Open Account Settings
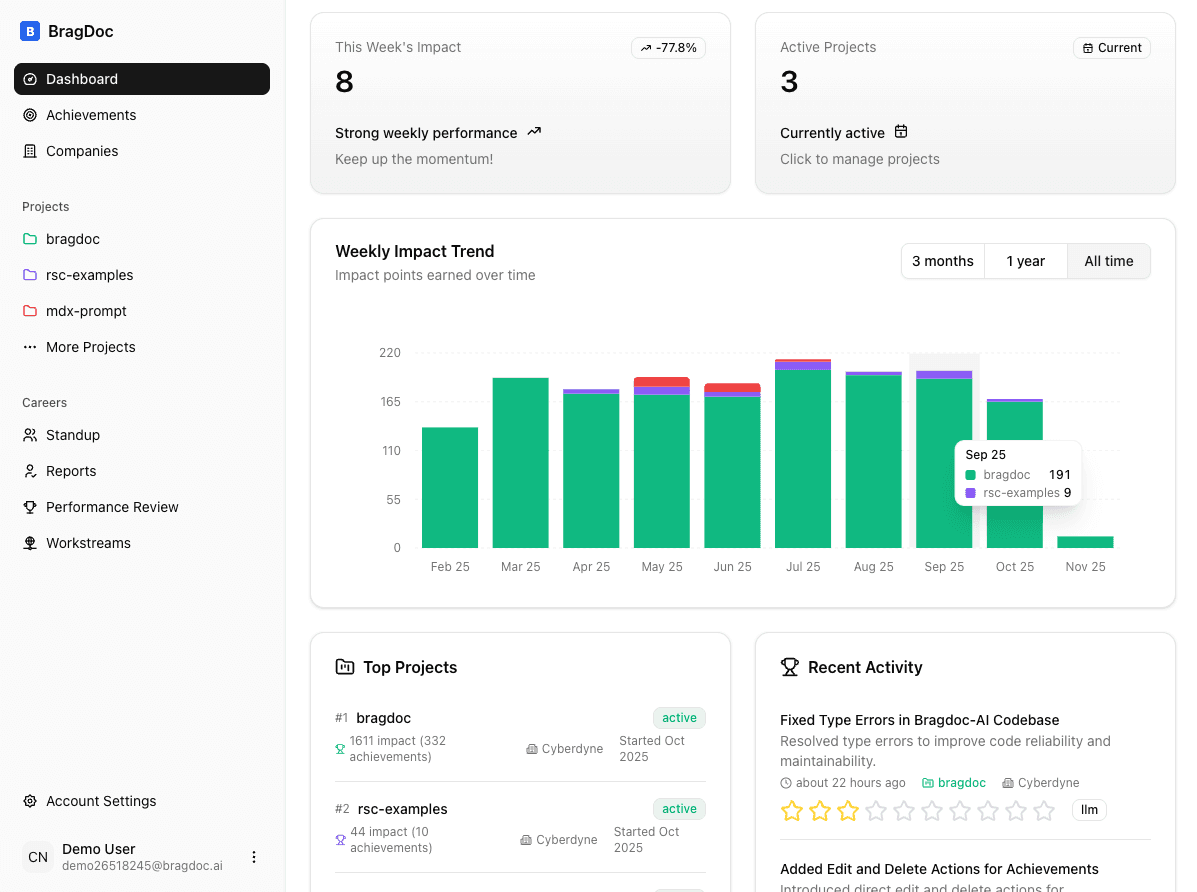1197x892 pixels. coord(100,800)
